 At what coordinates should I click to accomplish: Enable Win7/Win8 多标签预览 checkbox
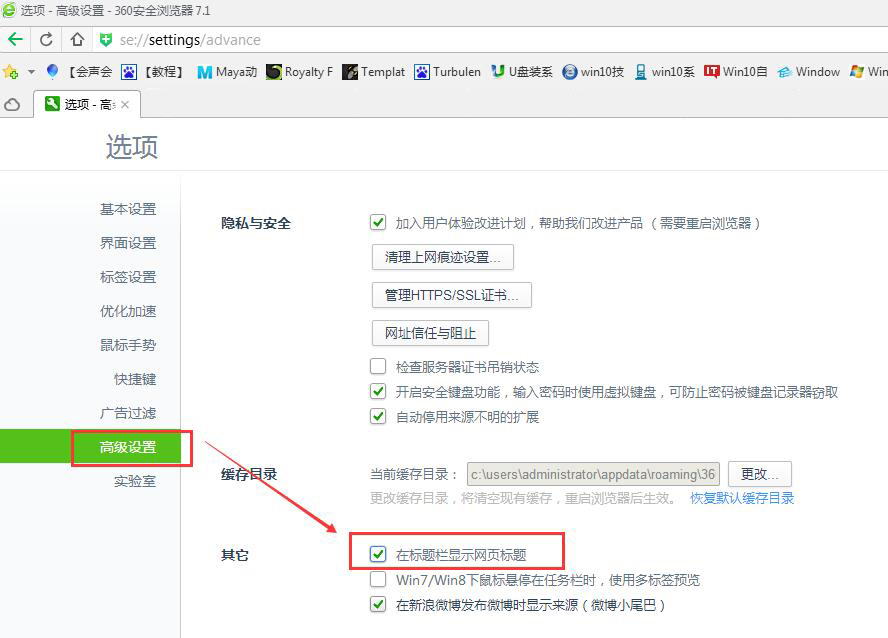[378, 579]
